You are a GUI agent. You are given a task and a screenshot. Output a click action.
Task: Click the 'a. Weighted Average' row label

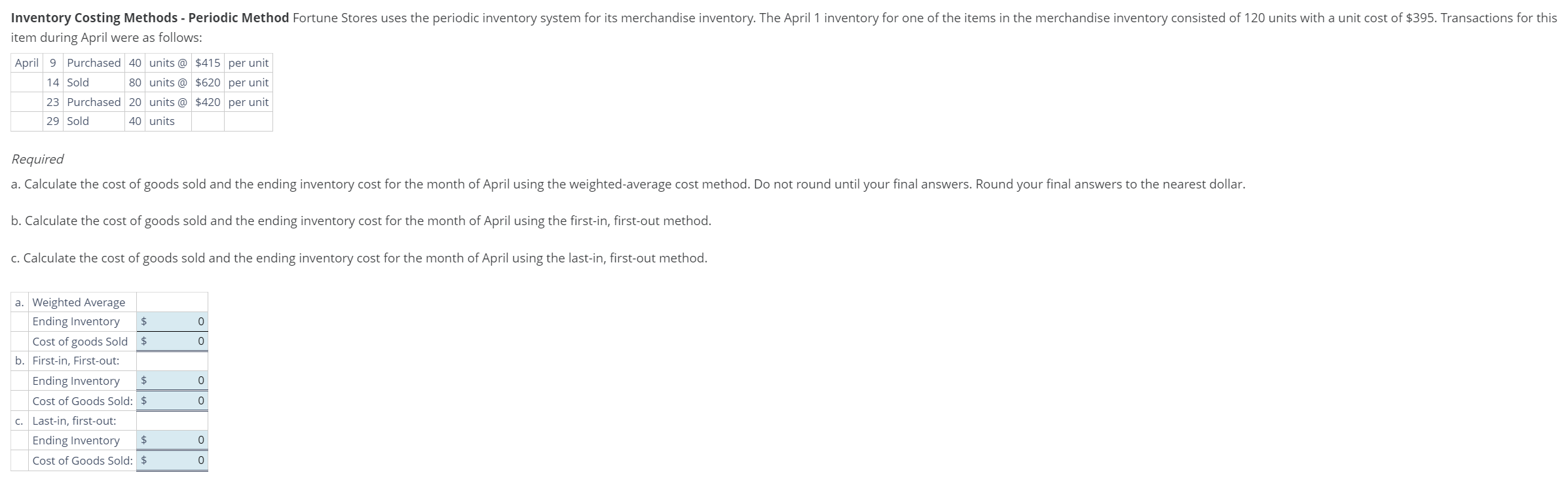(79, 302)
